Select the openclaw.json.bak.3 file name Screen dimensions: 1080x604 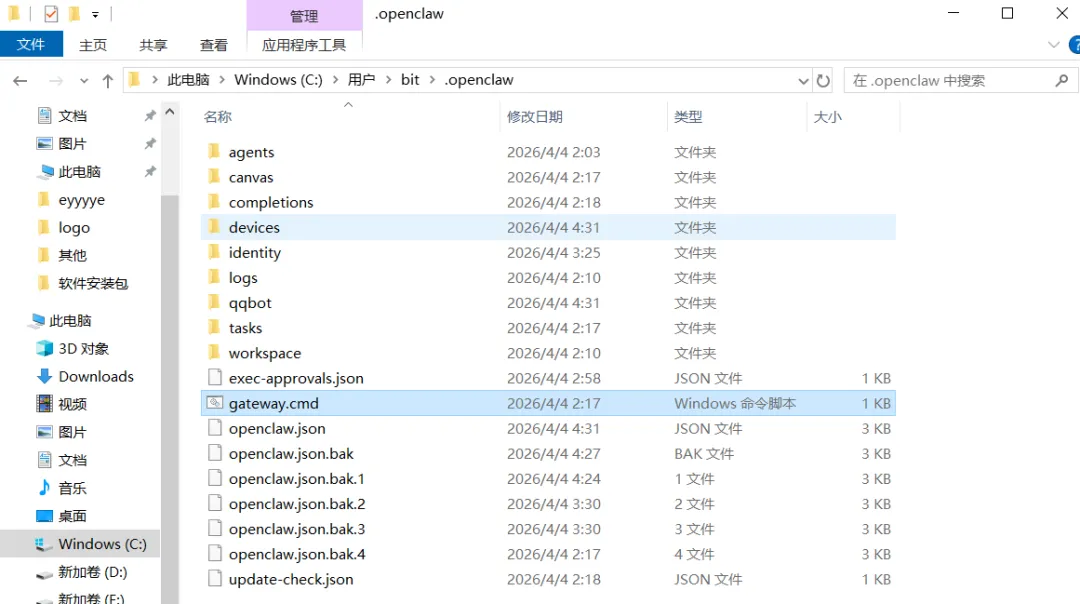296,529
